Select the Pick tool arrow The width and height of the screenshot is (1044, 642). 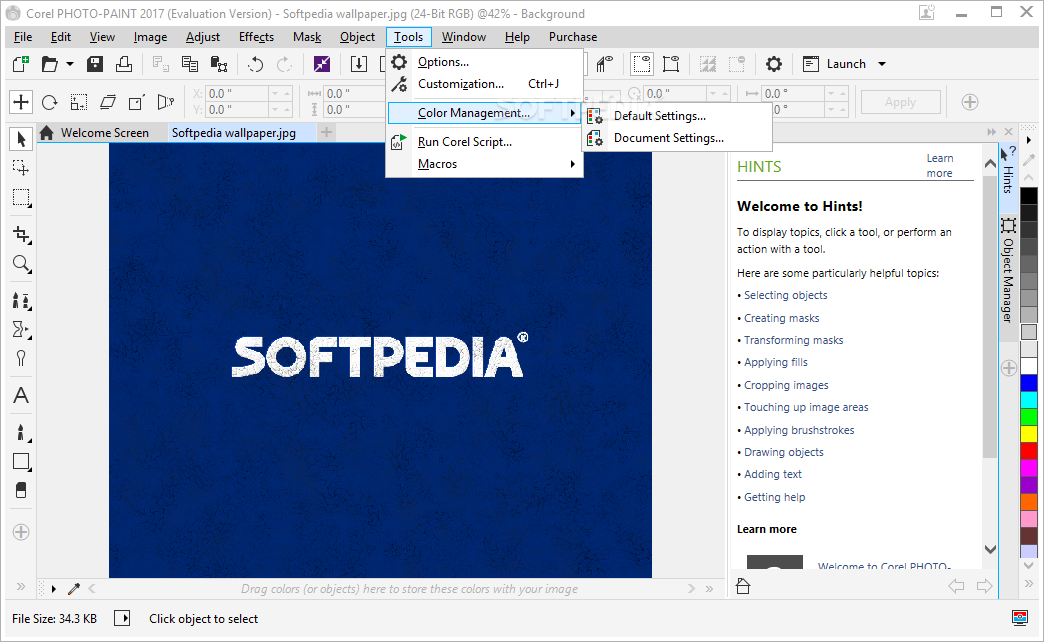click(x=21, y=139)
